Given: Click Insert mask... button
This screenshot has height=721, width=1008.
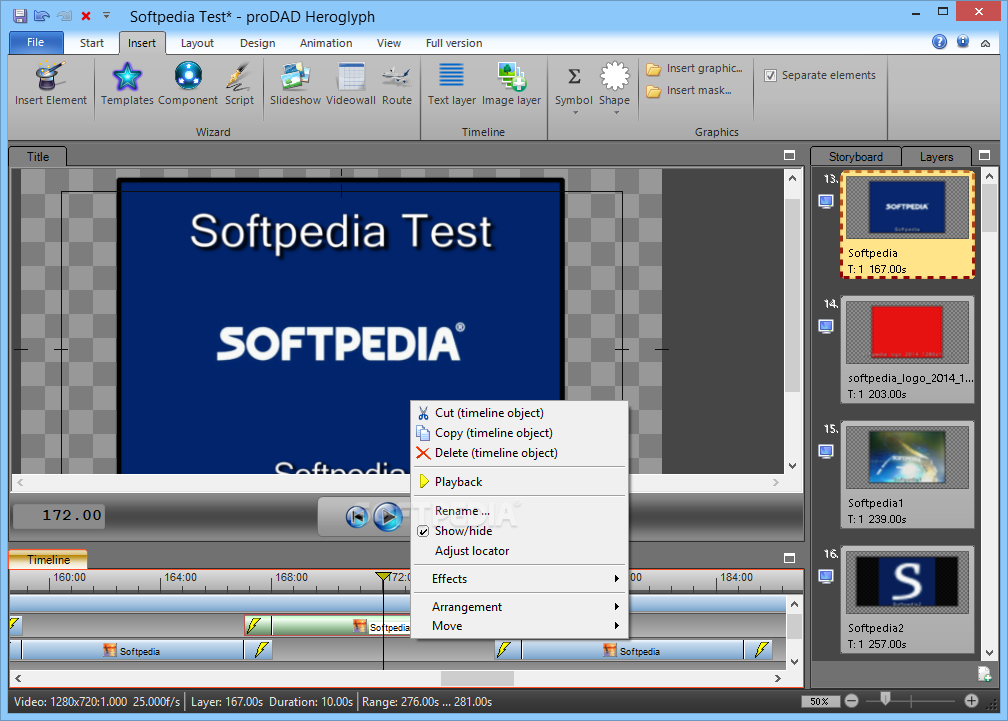Looking at the screenshot, I should (x=689, y=91).
